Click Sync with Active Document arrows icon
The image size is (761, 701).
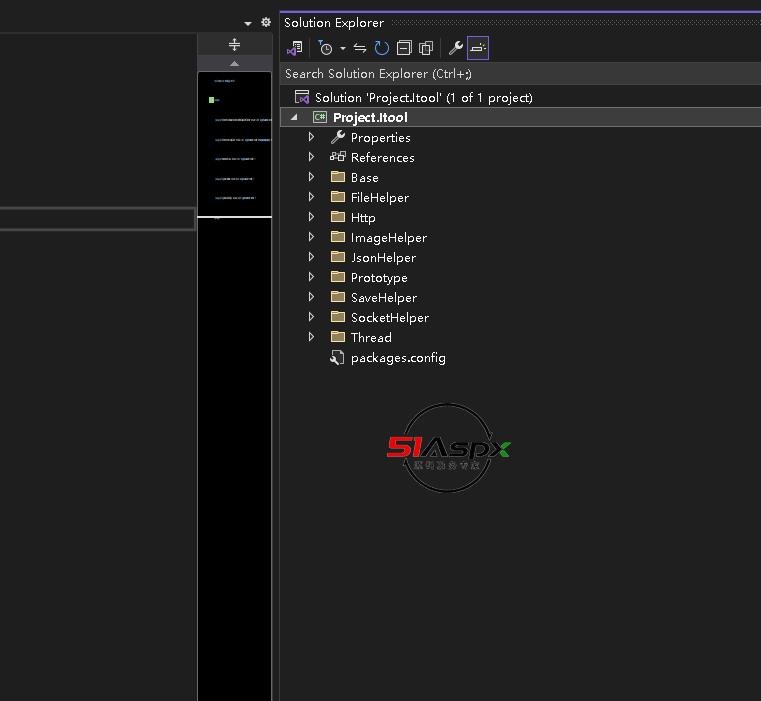[x=360, y=48]
